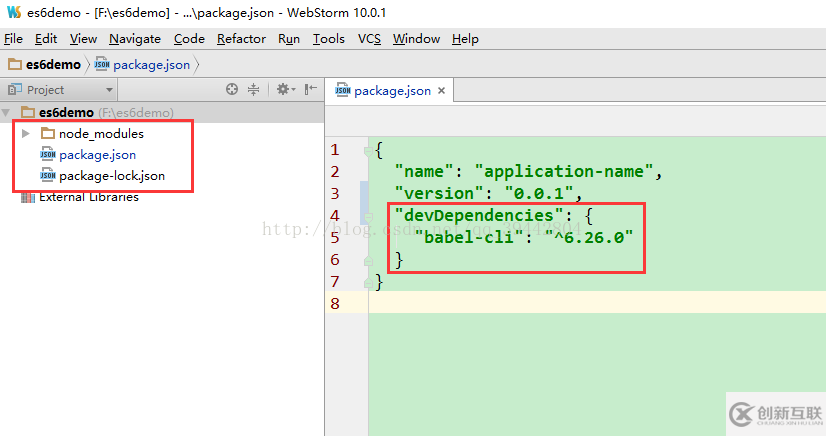
Task: Click fold end marker on line 6
Action: coord(368,260)
